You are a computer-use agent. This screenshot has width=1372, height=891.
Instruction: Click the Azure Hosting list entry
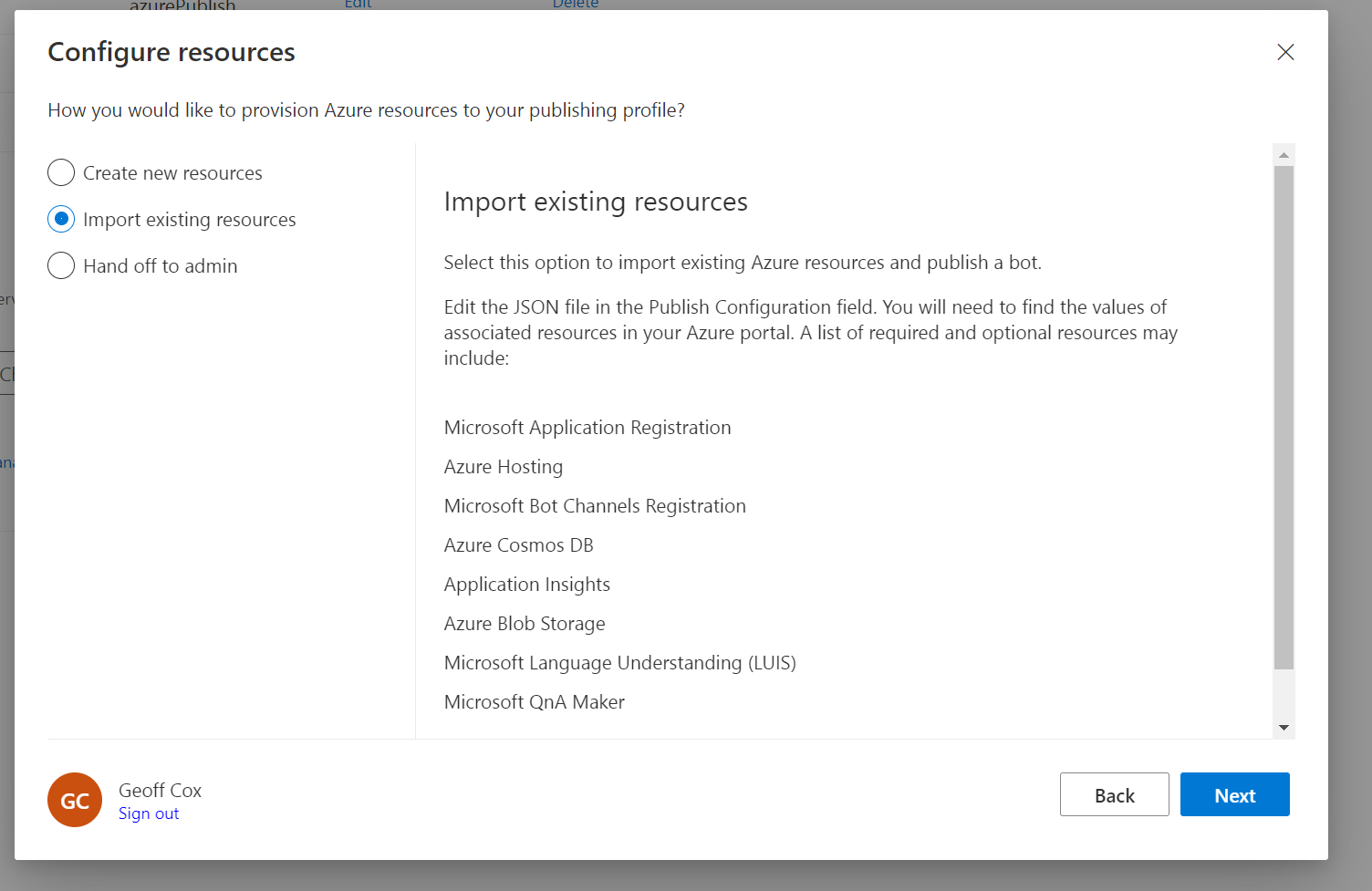[504, 467]
